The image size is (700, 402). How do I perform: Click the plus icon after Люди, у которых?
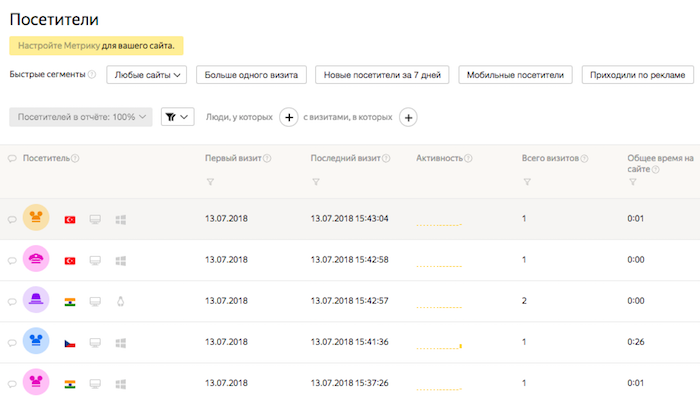coord(288,117)
